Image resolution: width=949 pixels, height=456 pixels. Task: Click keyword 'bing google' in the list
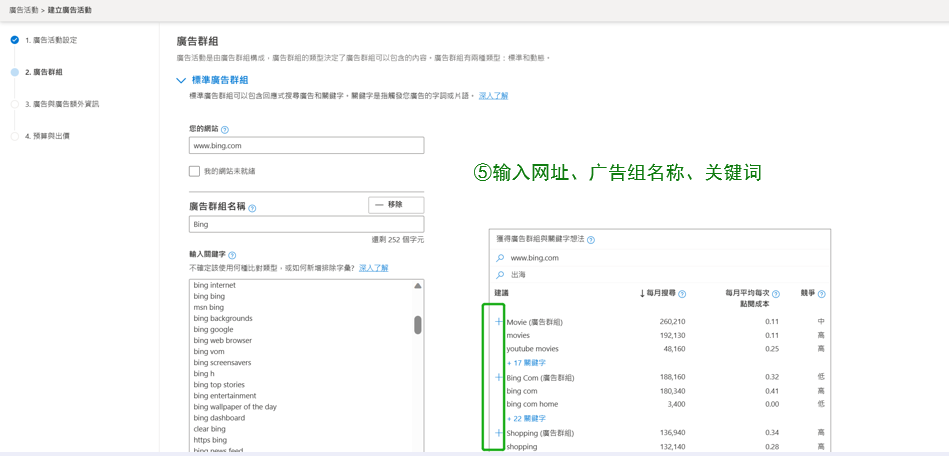coord(213,329)
